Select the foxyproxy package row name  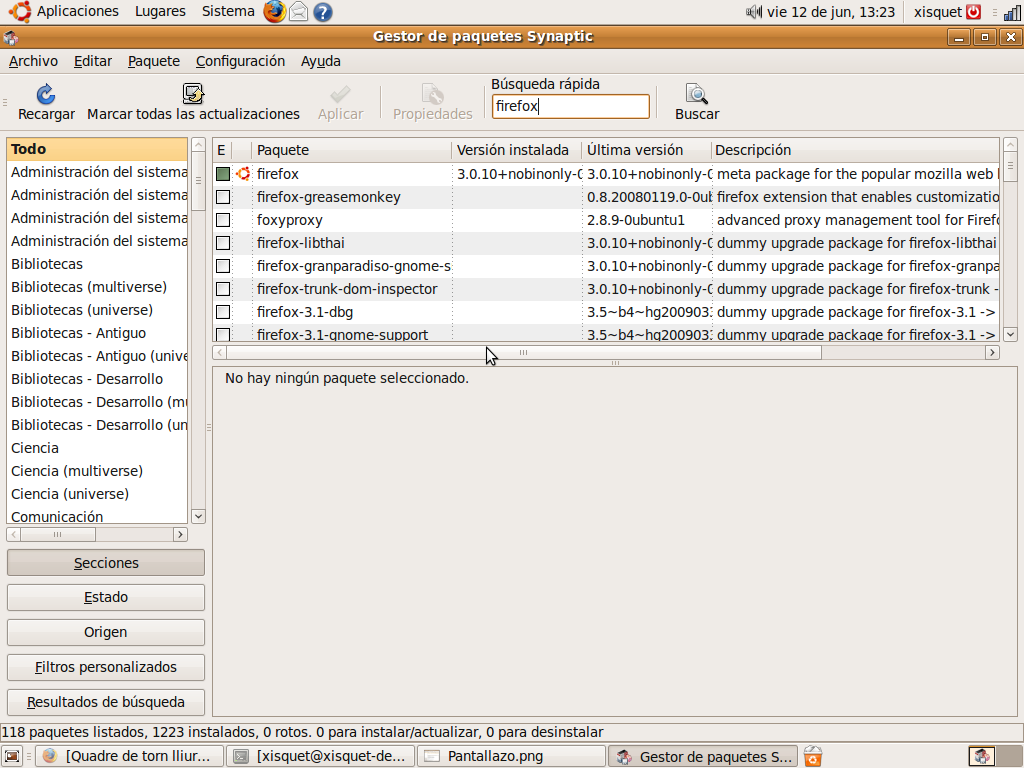[289, 220]
